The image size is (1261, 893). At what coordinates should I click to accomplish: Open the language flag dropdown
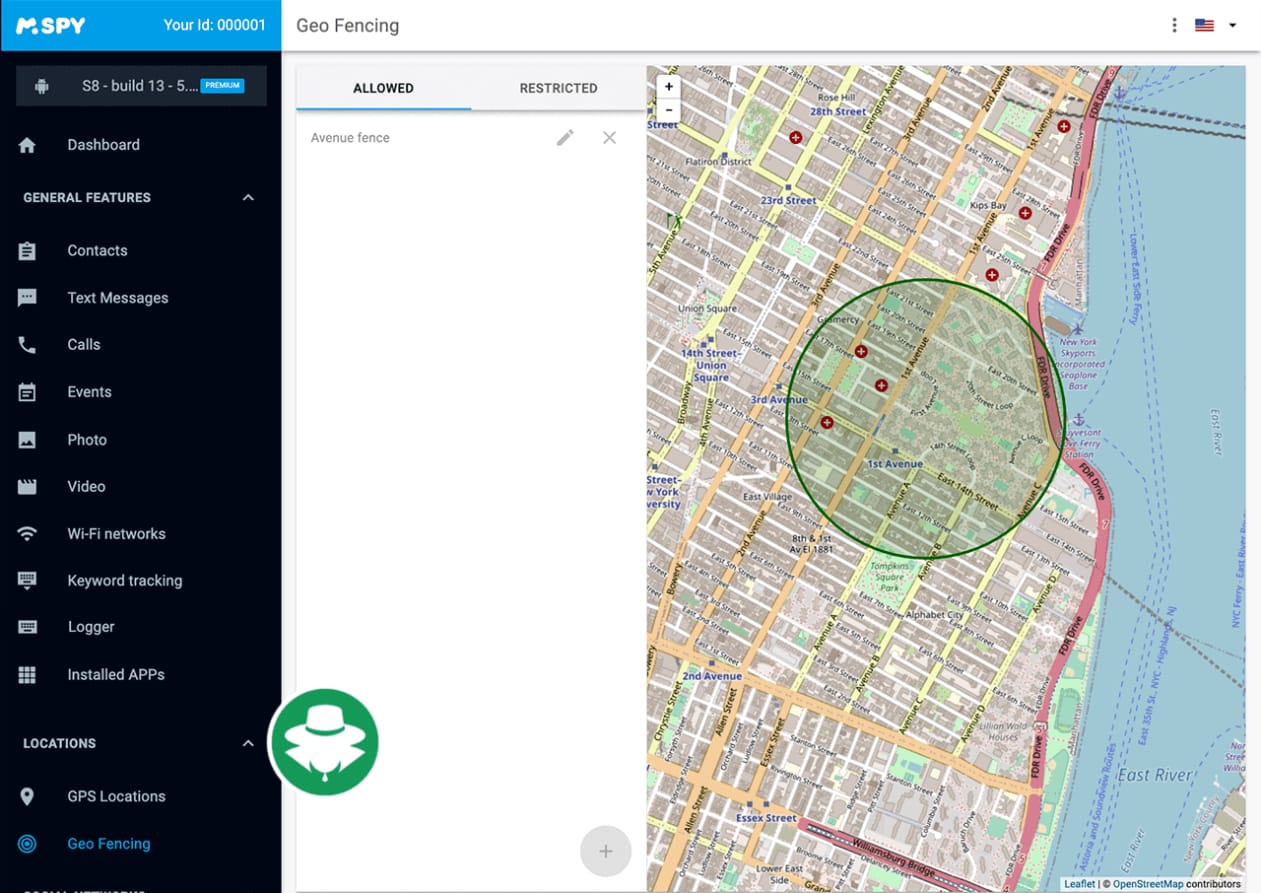1215,25
